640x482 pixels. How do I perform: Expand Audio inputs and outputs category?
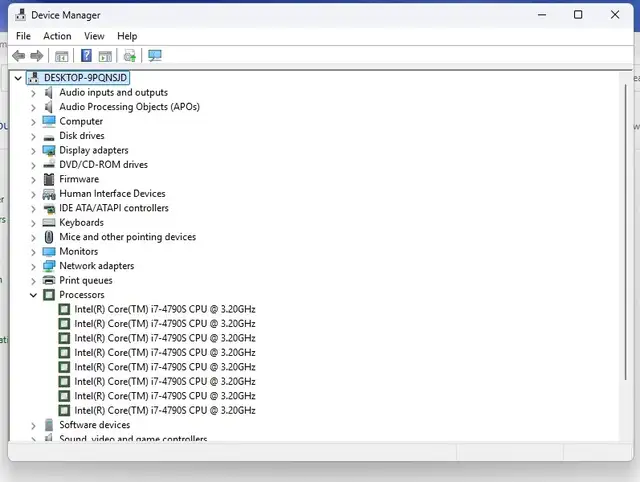point(33,93)
